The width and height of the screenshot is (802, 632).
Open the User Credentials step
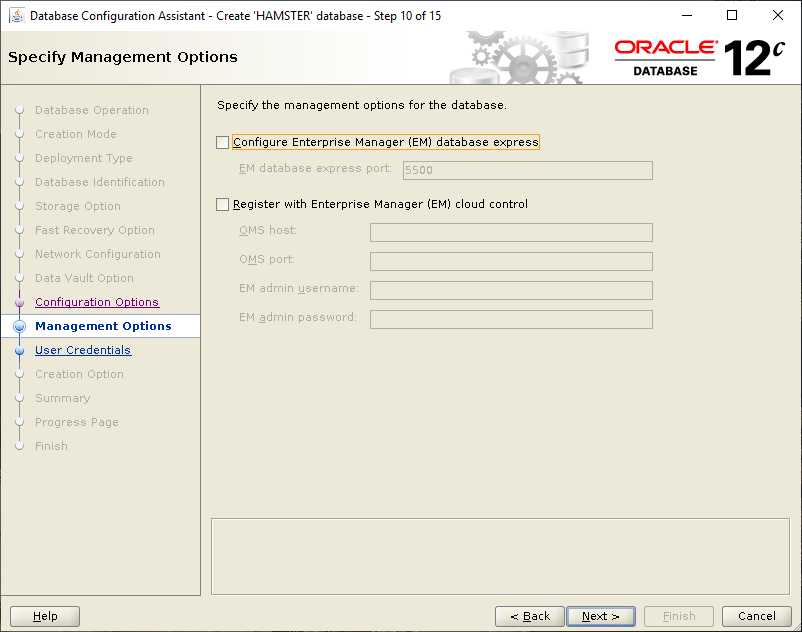pyautogui.click(x=83, y=350)
